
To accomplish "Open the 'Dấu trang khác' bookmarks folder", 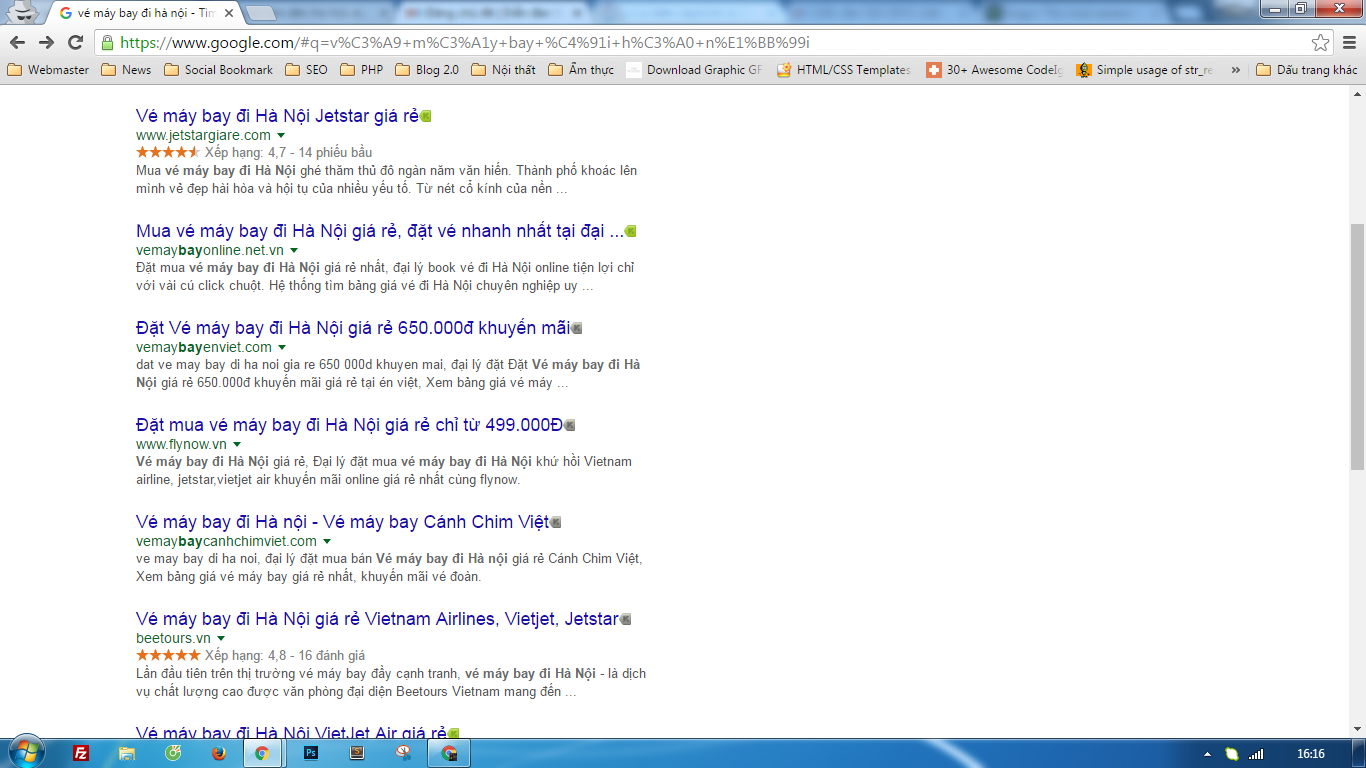I will 1306,70.
